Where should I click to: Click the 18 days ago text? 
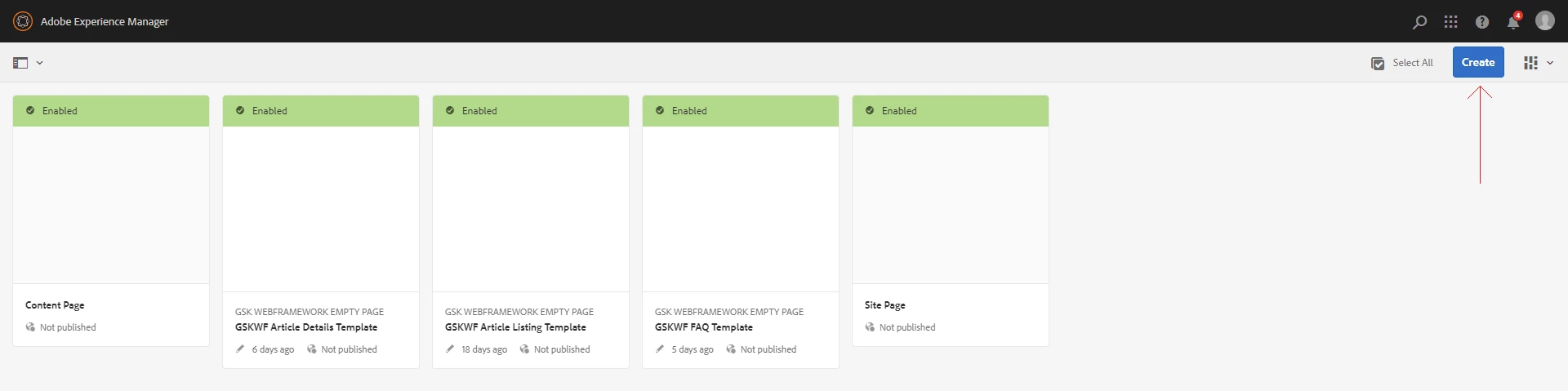484,349
